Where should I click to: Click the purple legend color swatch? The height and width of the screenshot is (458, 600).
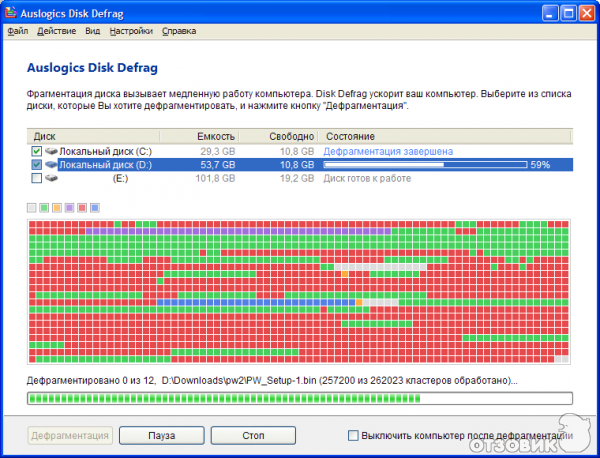(69, 208)
